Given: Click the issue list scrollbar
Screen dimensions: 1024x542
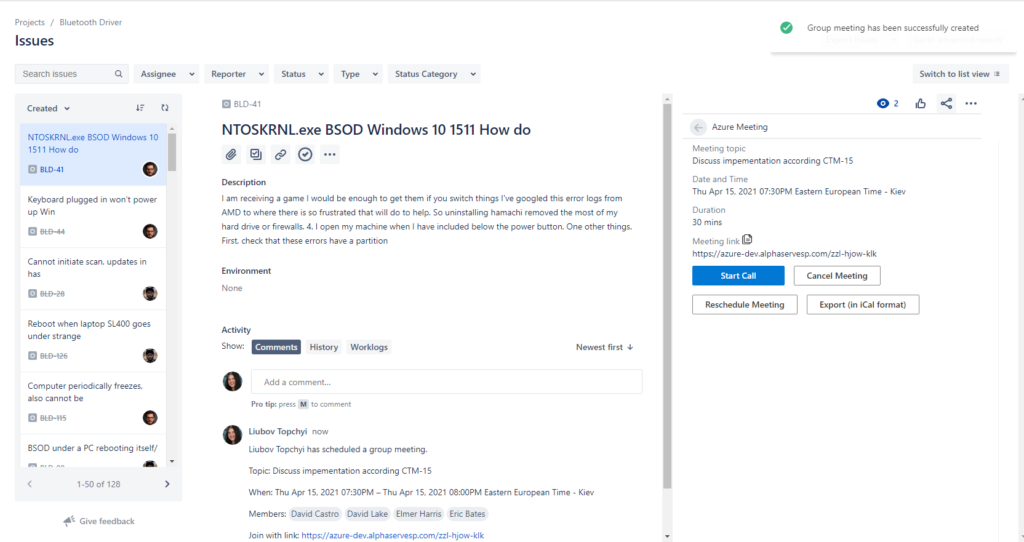Looking at the screenshot, I should tap(172, 152).
